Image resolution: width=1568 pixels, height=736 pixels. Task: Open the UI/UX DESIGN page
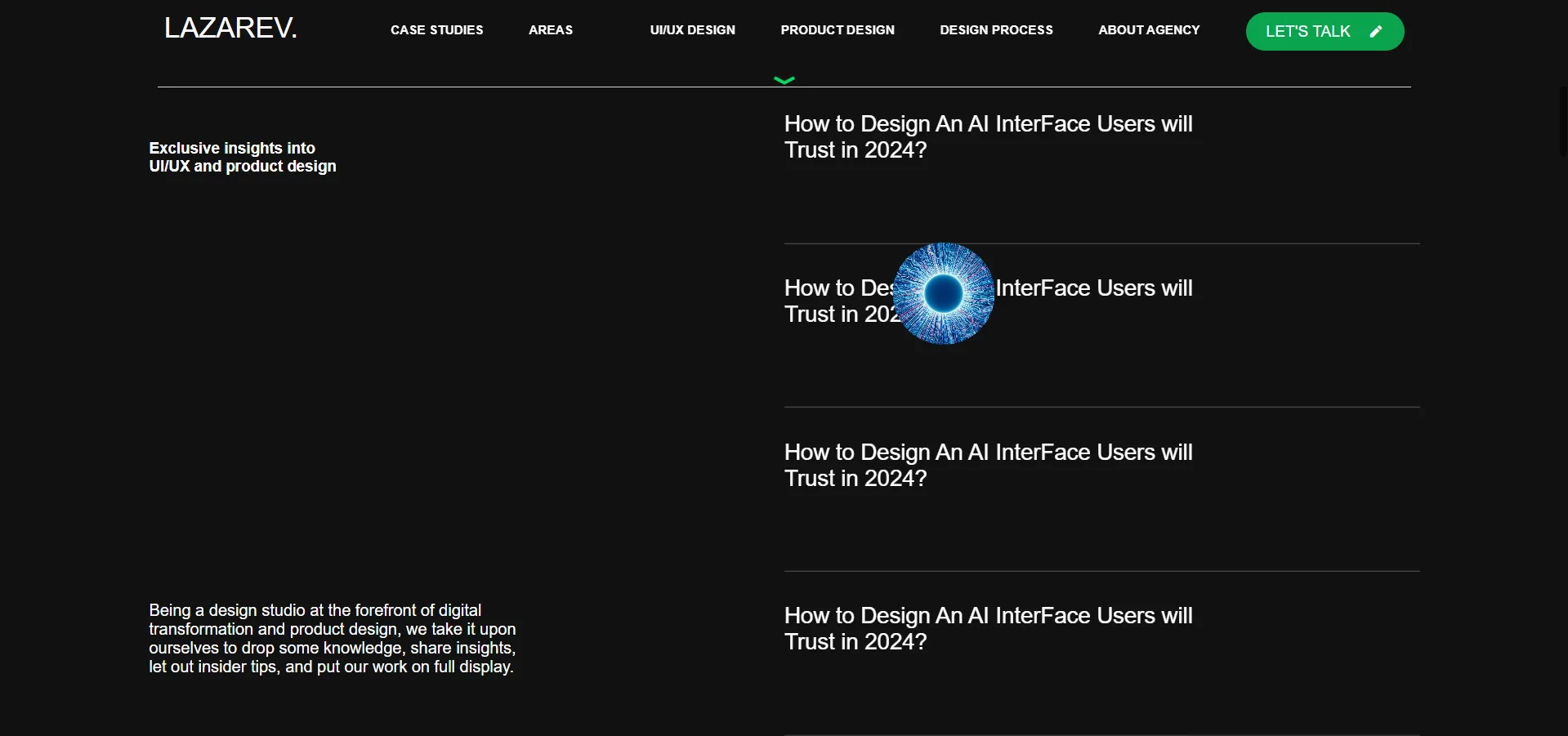pyautogui.click(x=691, y=29)
